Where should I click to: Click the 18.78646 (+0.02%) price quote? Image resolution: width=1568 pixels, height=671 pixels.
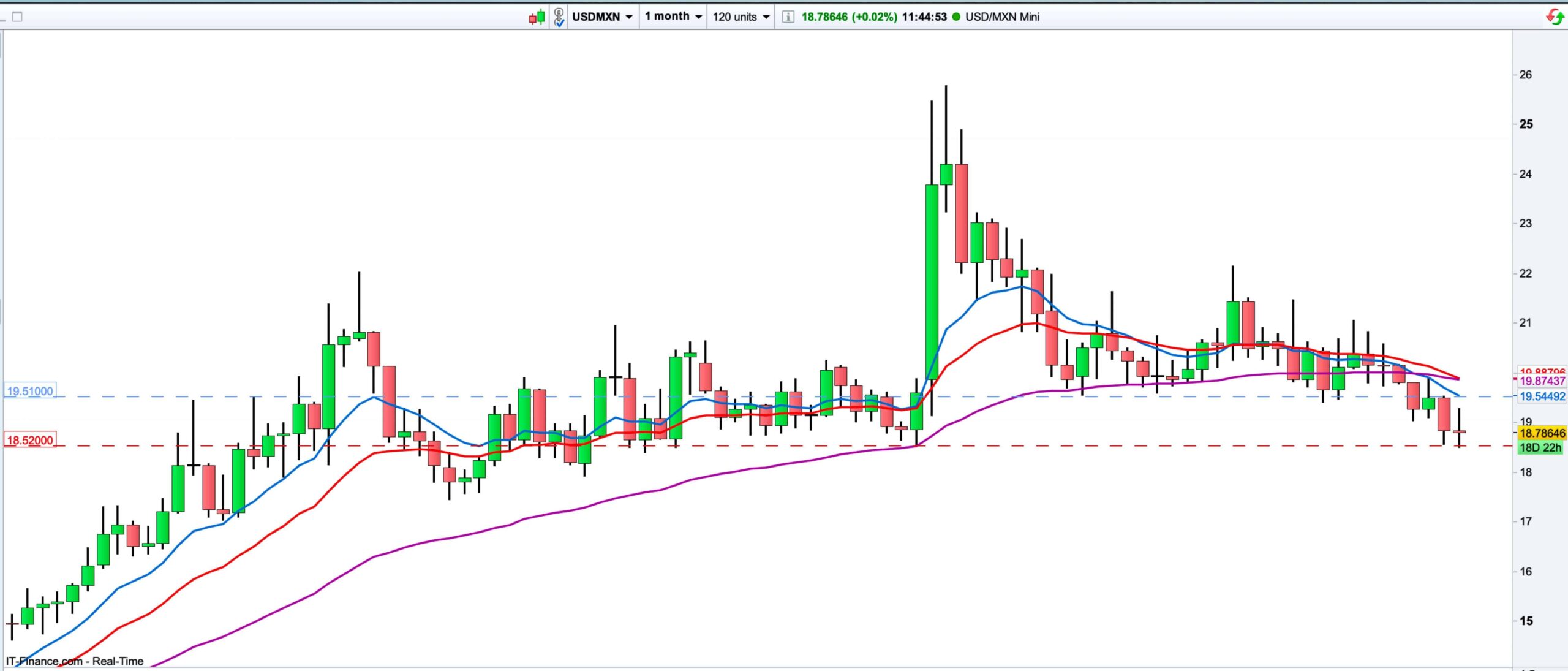click(x=849, y=17)
